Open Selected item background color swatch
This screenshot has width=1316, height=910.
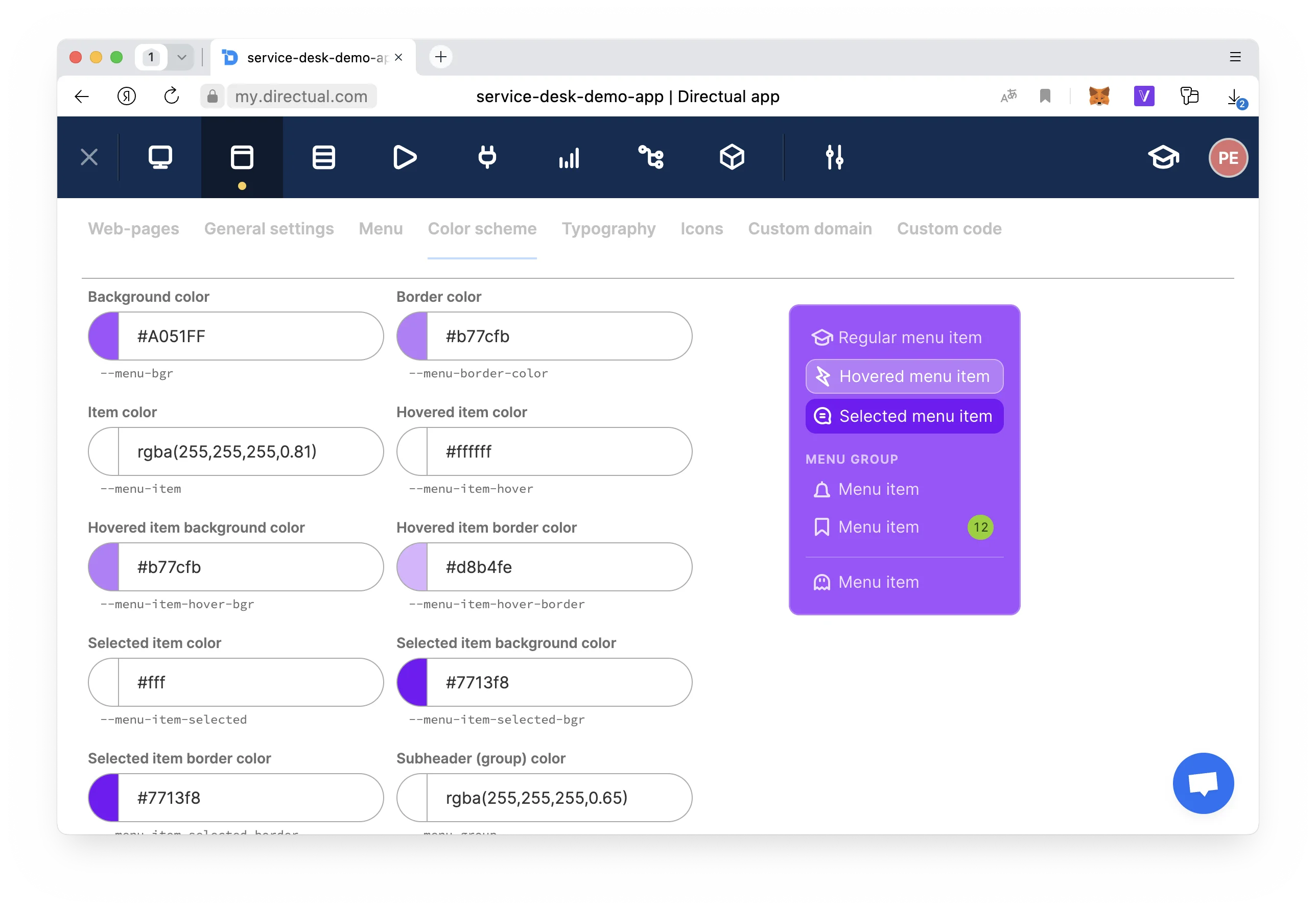click(412, 682)
